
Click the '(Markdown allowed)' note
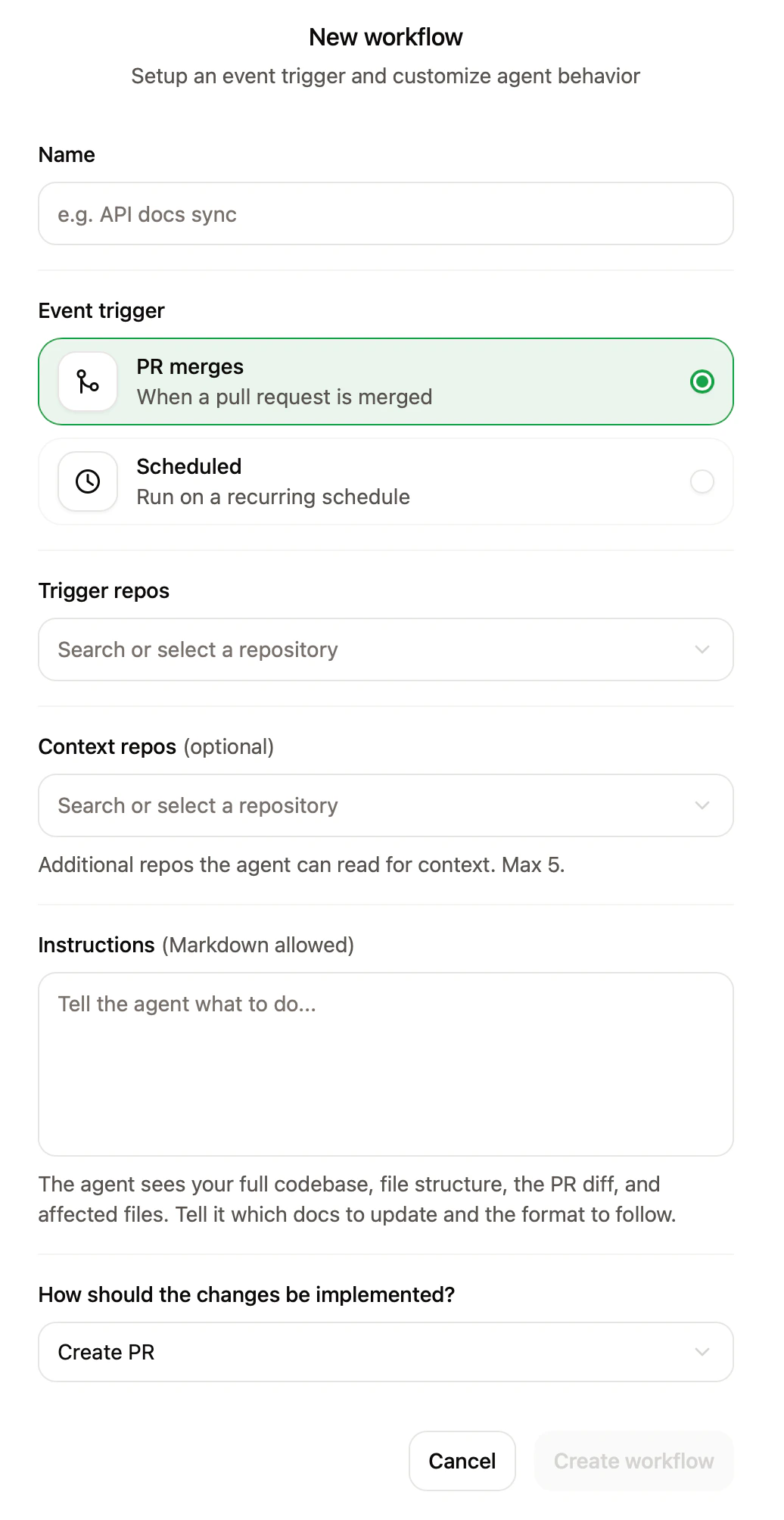coord(258,945)
